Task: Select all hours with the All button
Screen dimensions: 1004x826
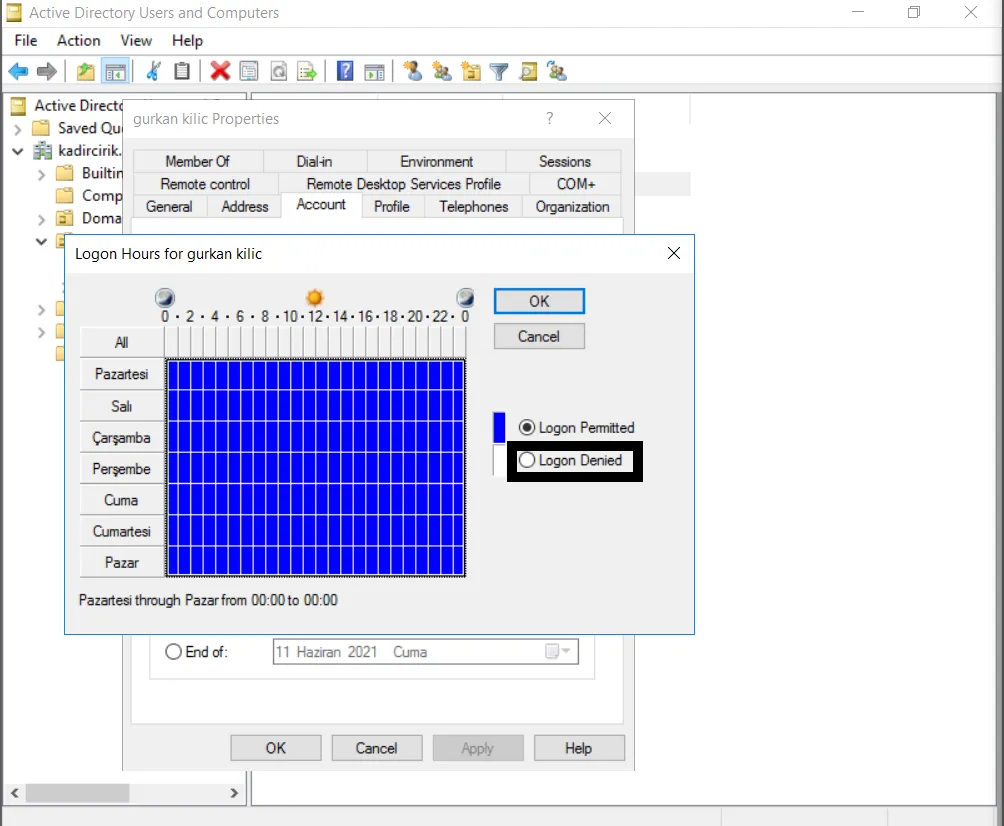Action: coord(122,343)
